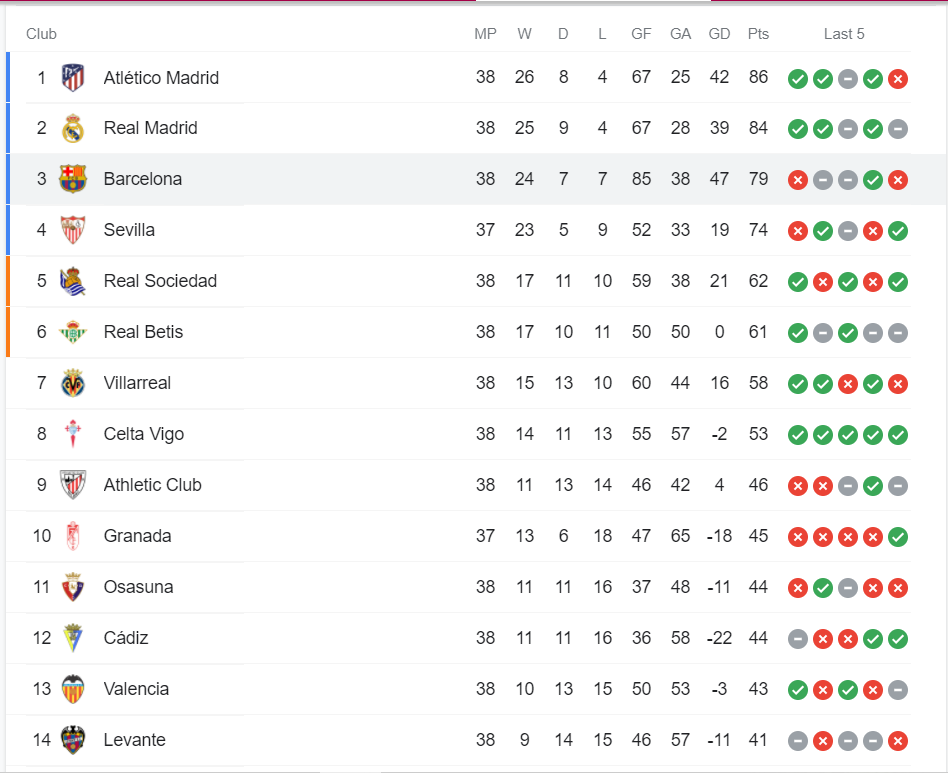The image size is (948, 773).
Task: Click the Barcelona club crest
Action: click(73, 180)
